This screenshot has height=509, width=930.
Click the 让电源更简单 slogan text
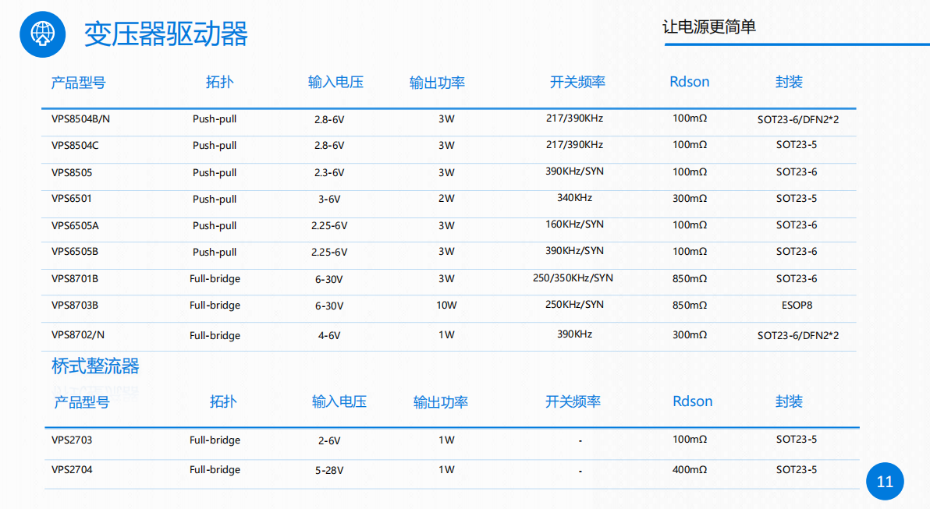click(709, 27)
